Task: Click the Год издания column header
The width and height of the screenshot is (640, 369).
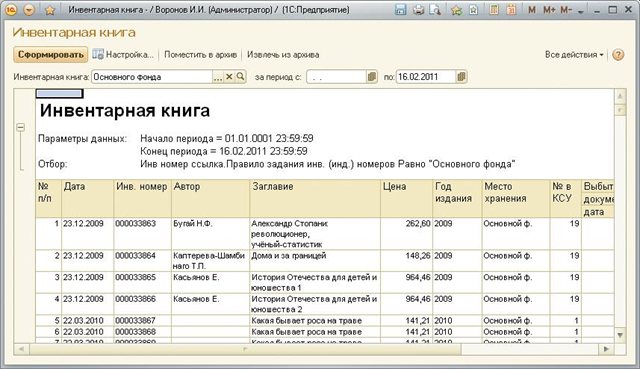Action: [457, 198]
